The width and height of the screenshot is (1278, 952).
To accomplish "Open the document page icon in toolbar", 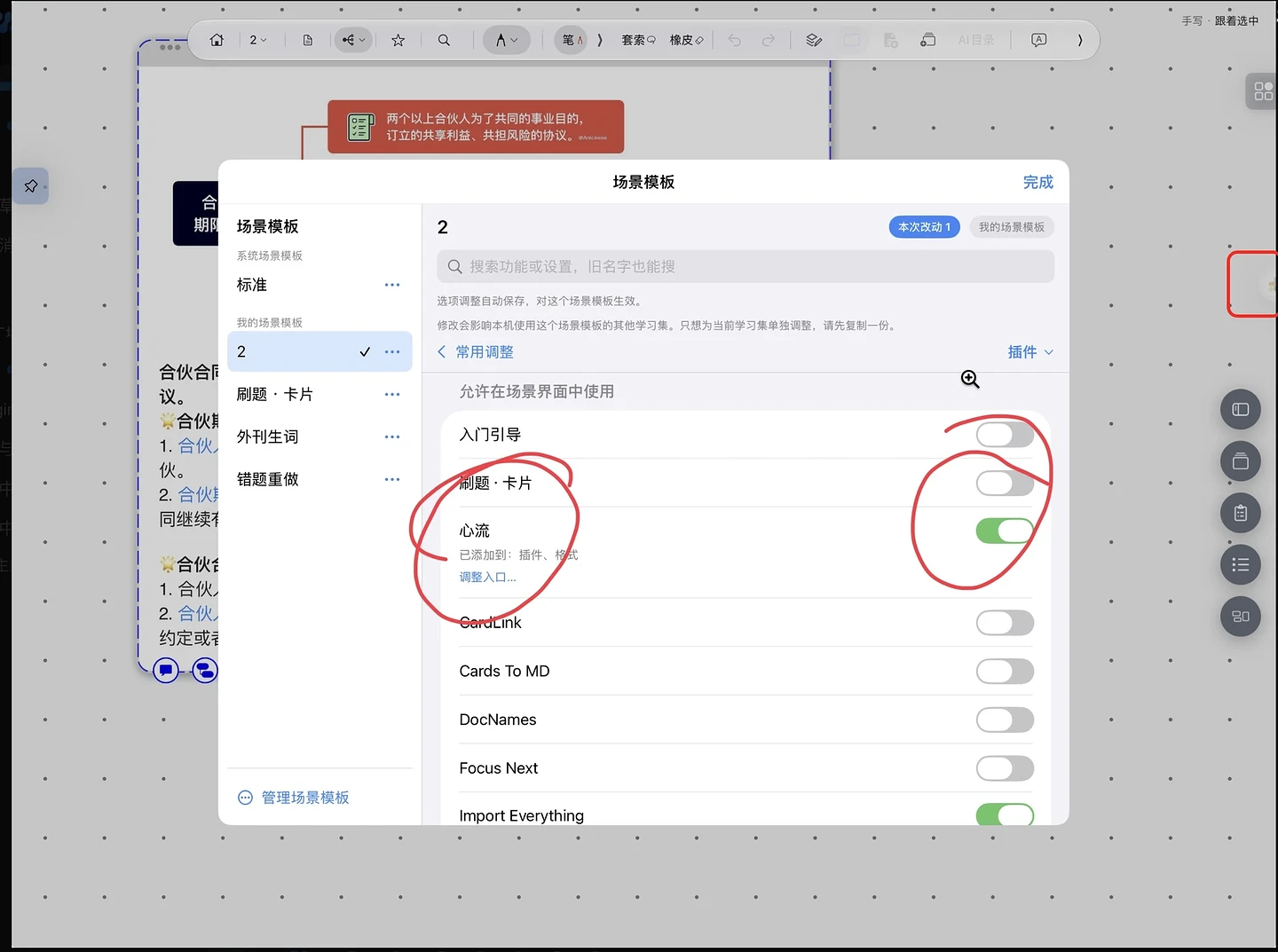I will [308, 40].
